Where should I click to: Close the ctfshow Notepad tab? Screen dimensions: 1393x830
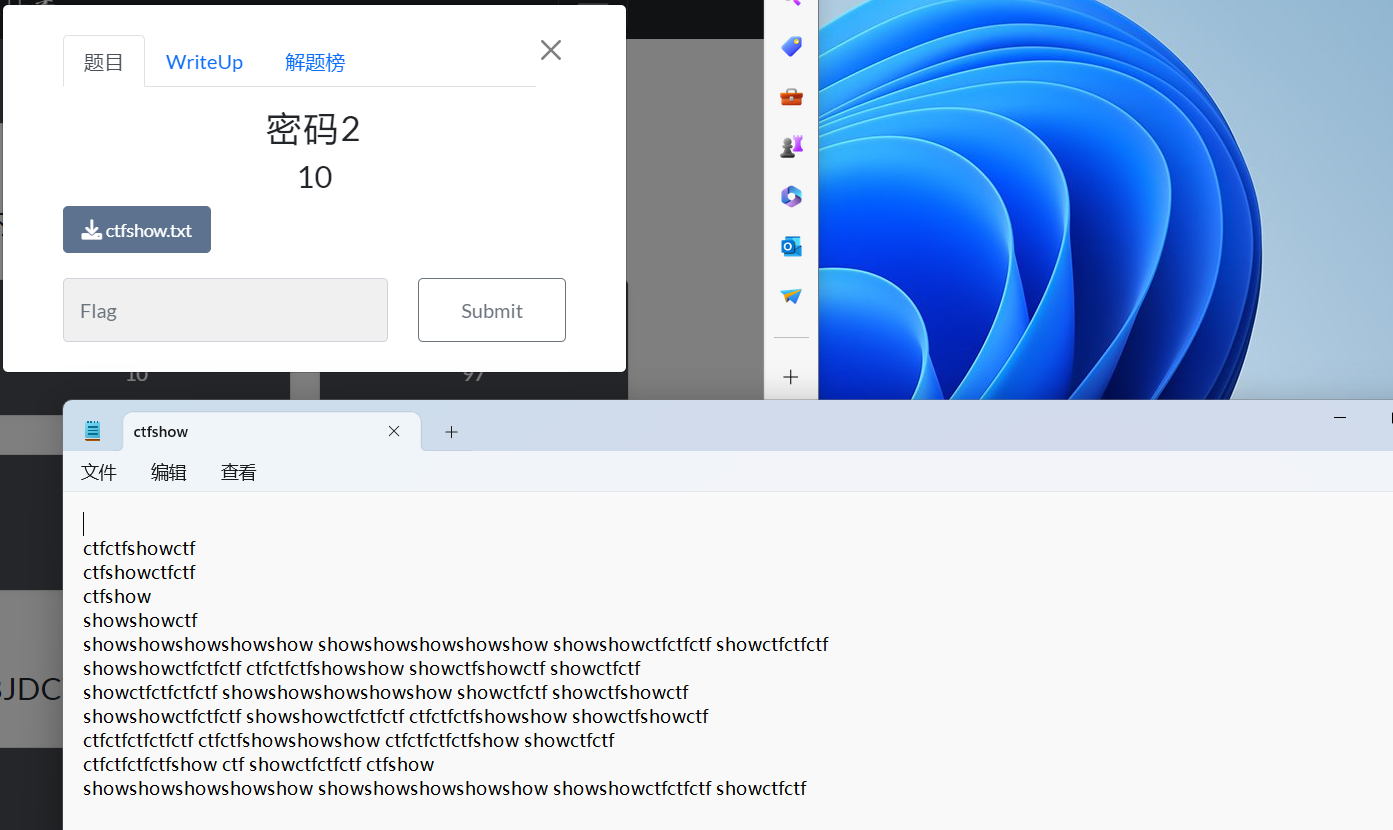coord(394,431)
